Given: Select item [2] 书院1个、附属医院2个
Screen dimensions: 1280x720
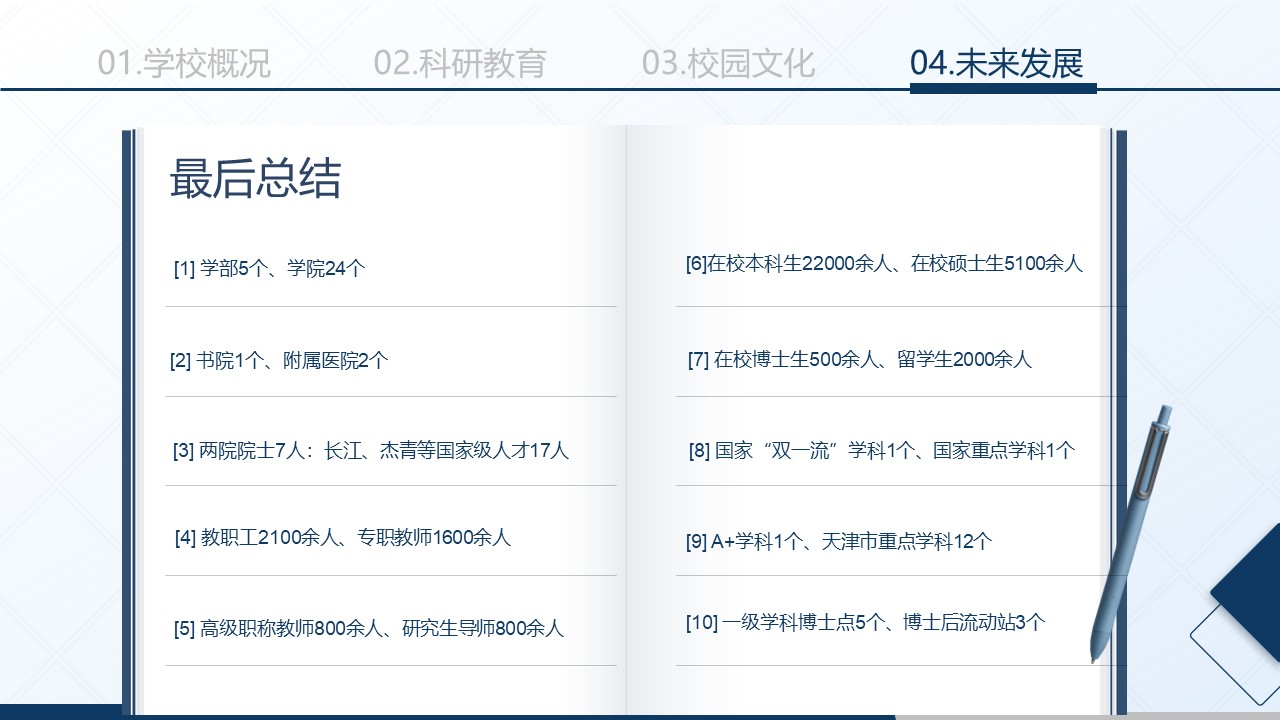Looking at the screenshot, I should click(x=279, y=361).
